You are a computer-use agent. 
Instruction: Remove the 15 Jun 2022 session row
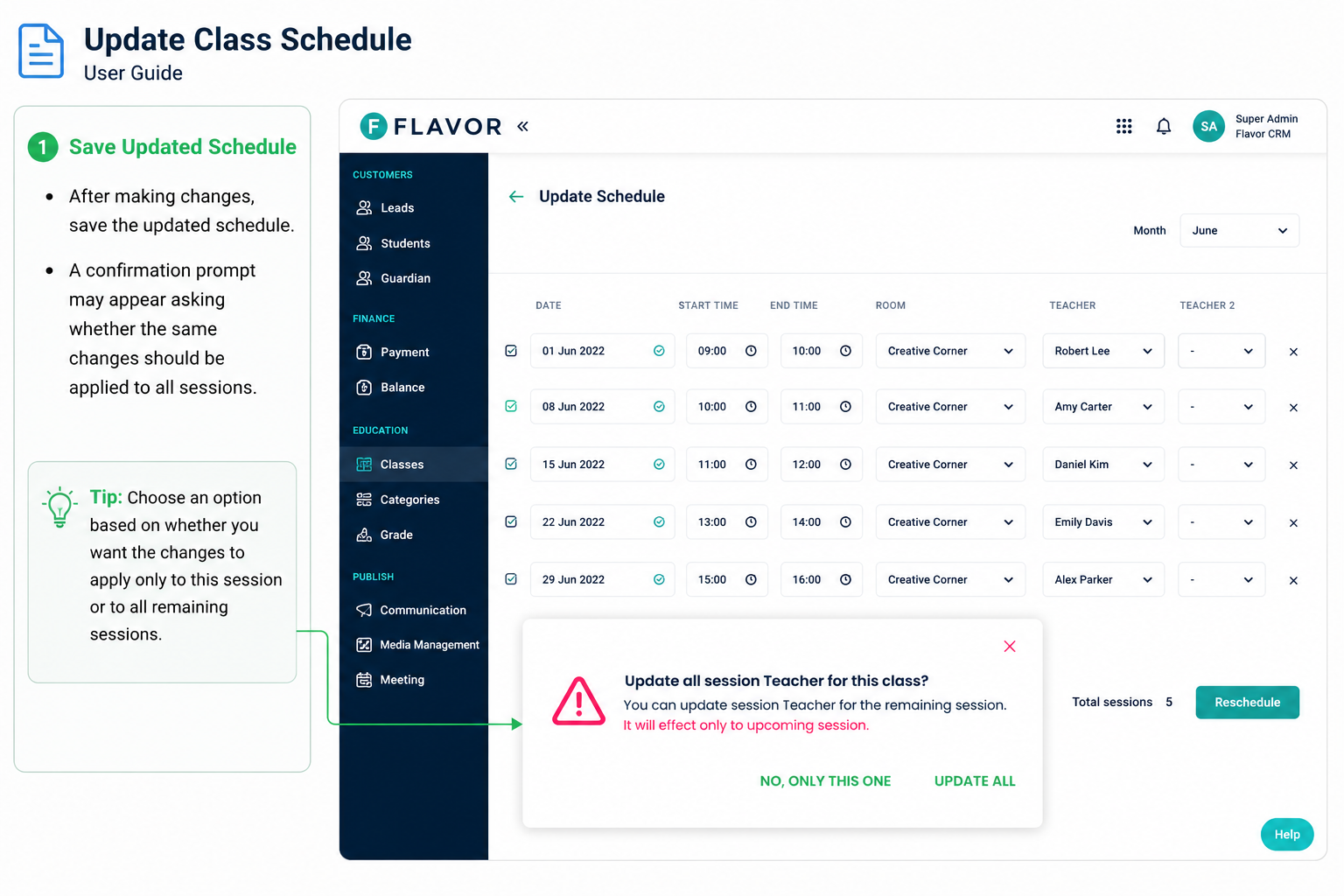pos(1293,465)
